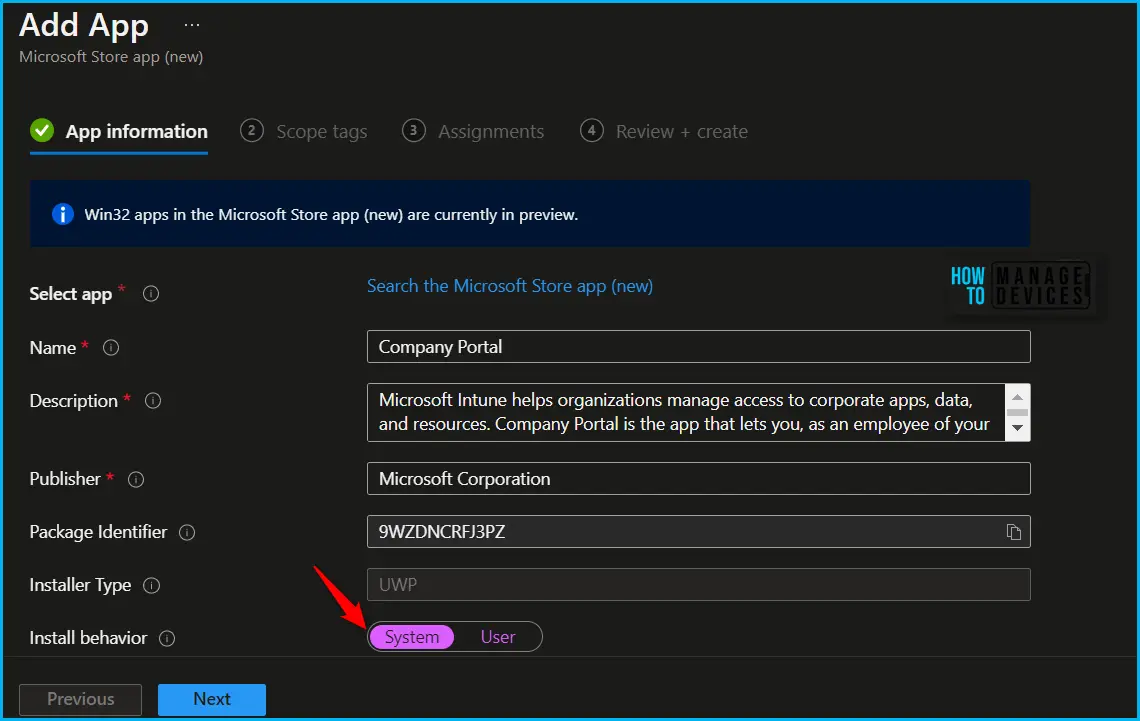Click the Name field containing Company Portal
This screenshot has height=721, width=1140.
[x=699, y=347]
